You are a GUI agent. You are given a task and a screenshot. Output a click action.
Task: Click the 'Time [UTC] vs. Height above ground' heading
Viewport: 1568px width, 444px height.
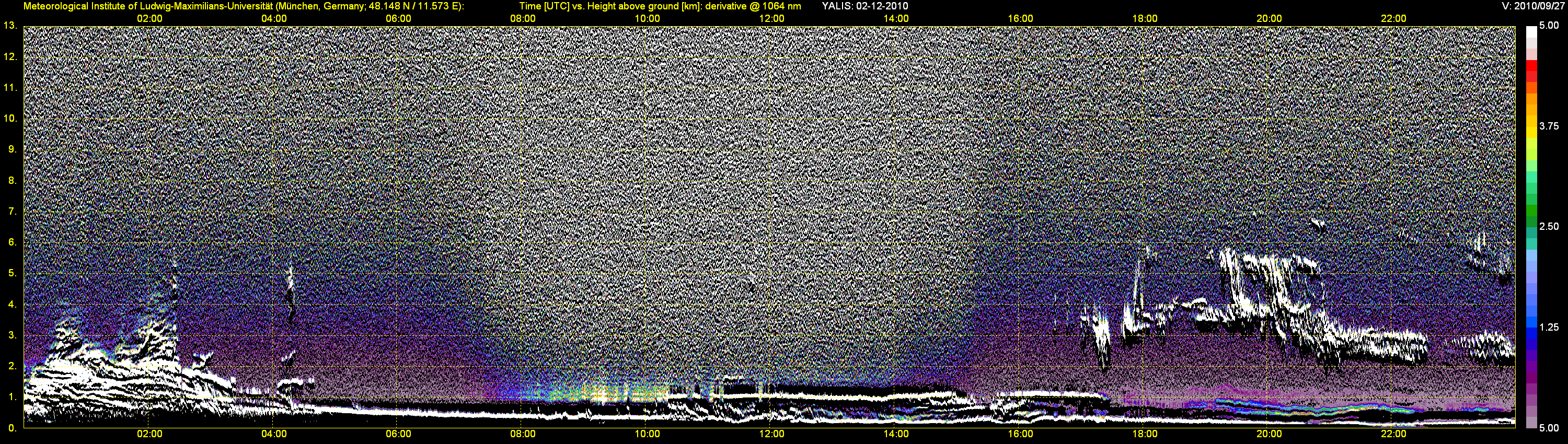tap(660, 6)
